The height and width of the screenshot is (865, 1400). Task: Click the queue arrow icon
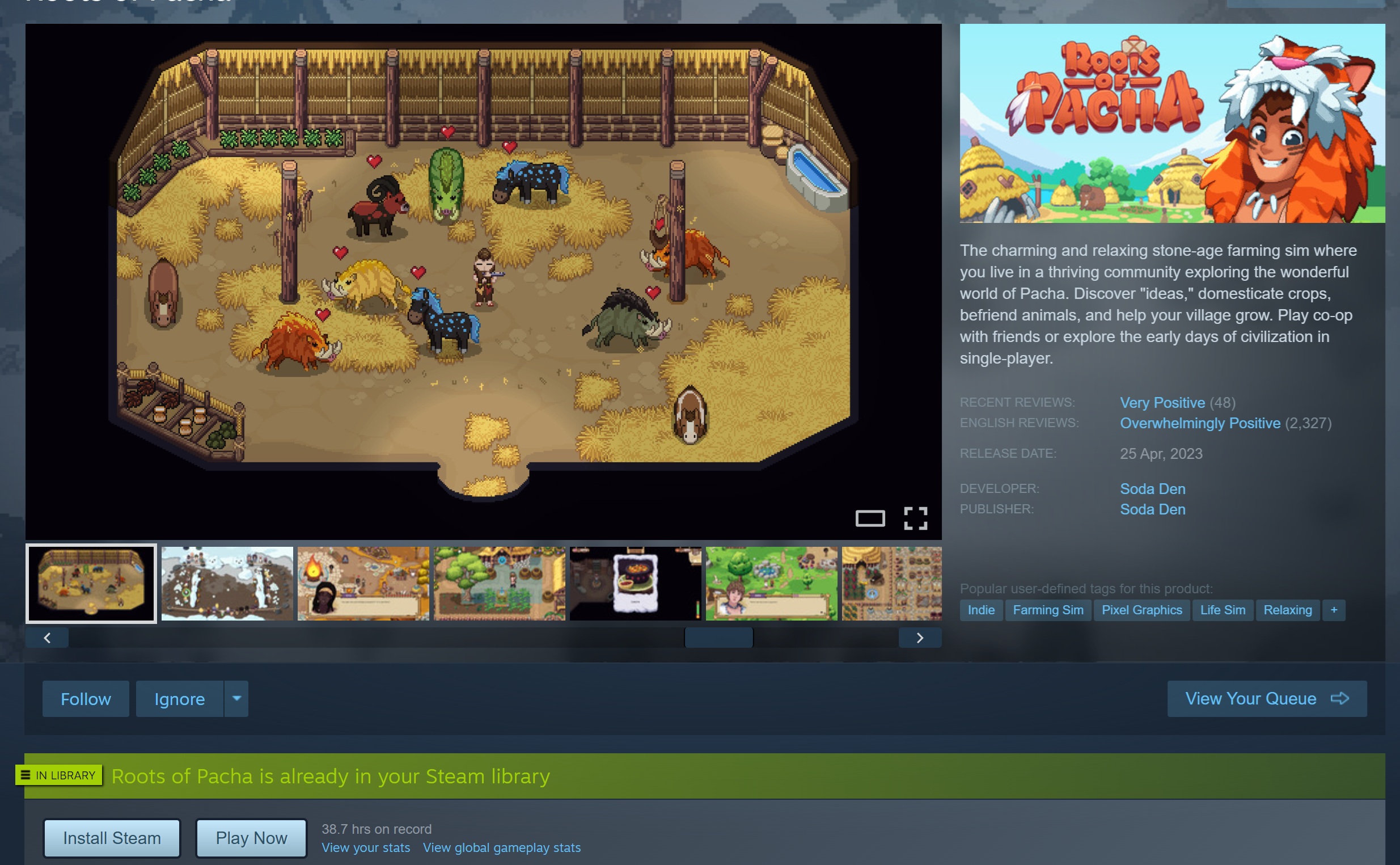pos(1339,698)
